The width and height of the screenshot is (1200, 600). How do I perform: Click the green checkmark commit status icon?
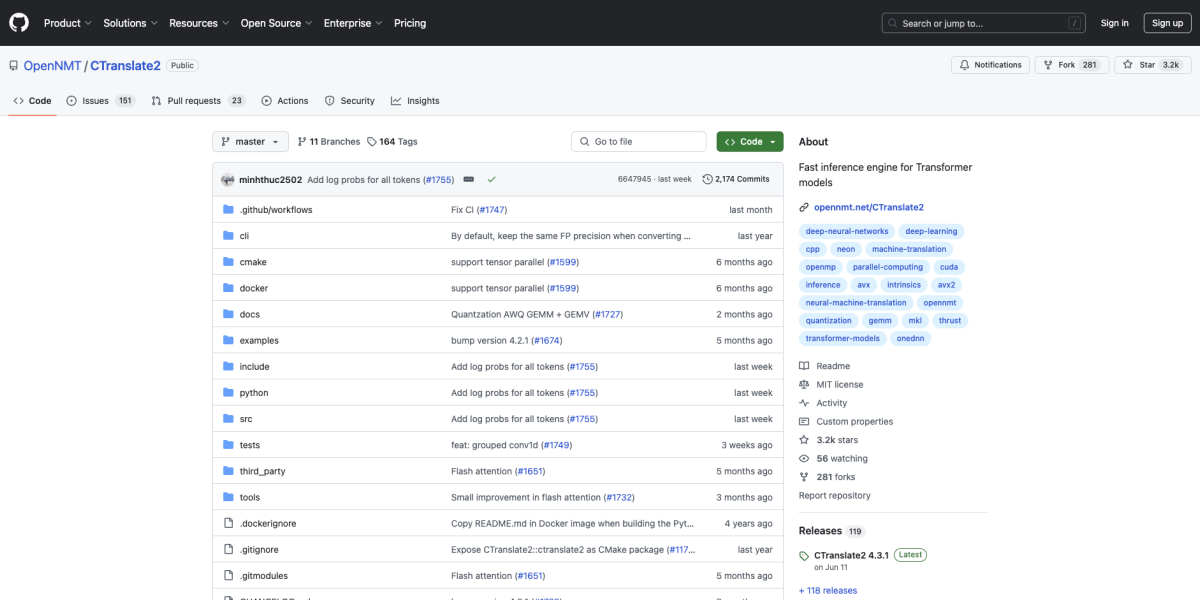491,179
